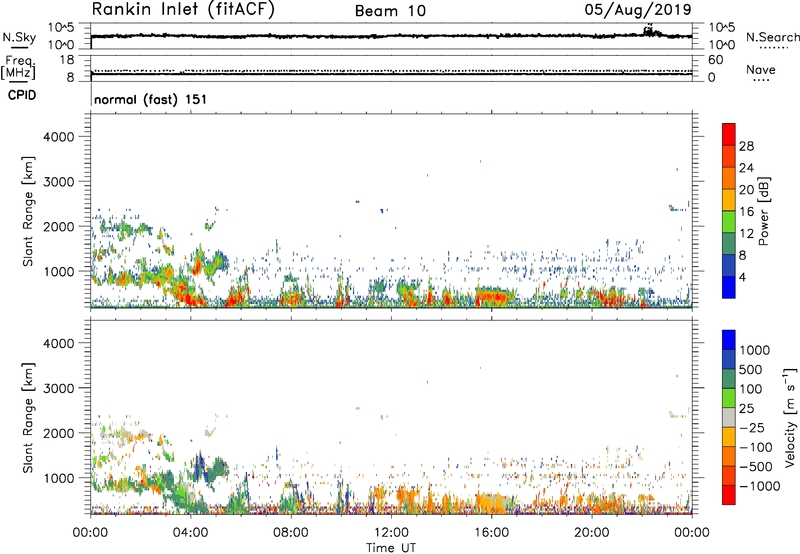Image resolution: width=800 pixels, height=554 pixels.
Task: Click the '28' label on Power colorbar
Action: click(746, 146)
